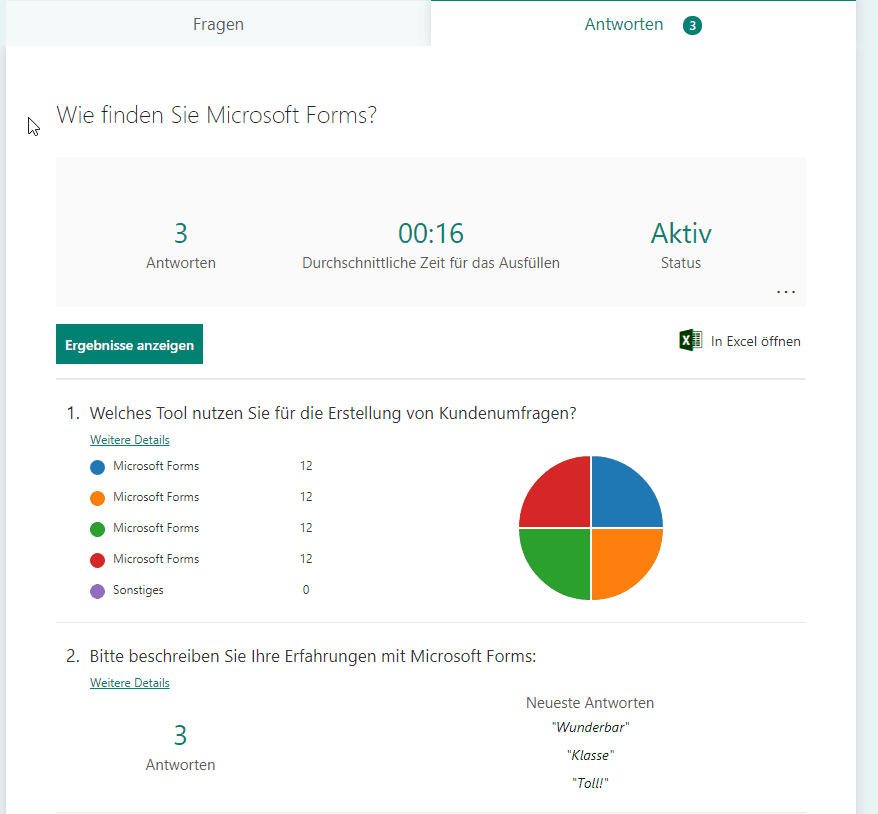Open the Antworten tab
Viewport: 878px width, 814px height.
(x=643, y=24)
